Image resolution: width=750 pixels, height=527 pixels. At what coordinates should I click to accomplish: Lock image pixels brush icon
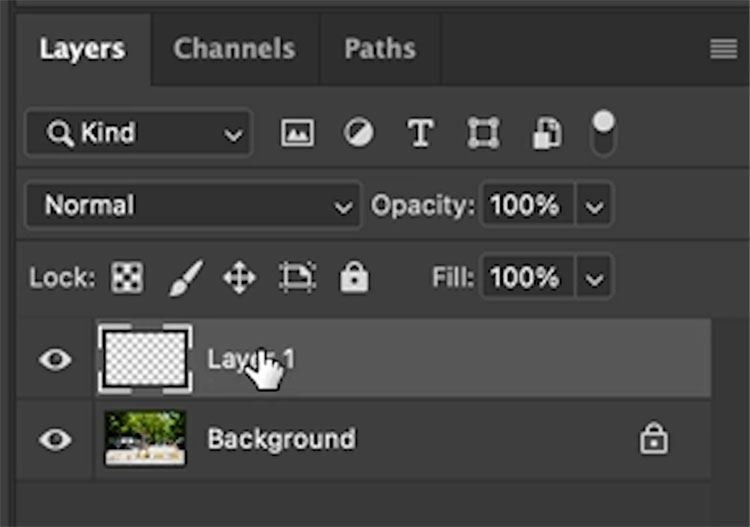point(186,278)
